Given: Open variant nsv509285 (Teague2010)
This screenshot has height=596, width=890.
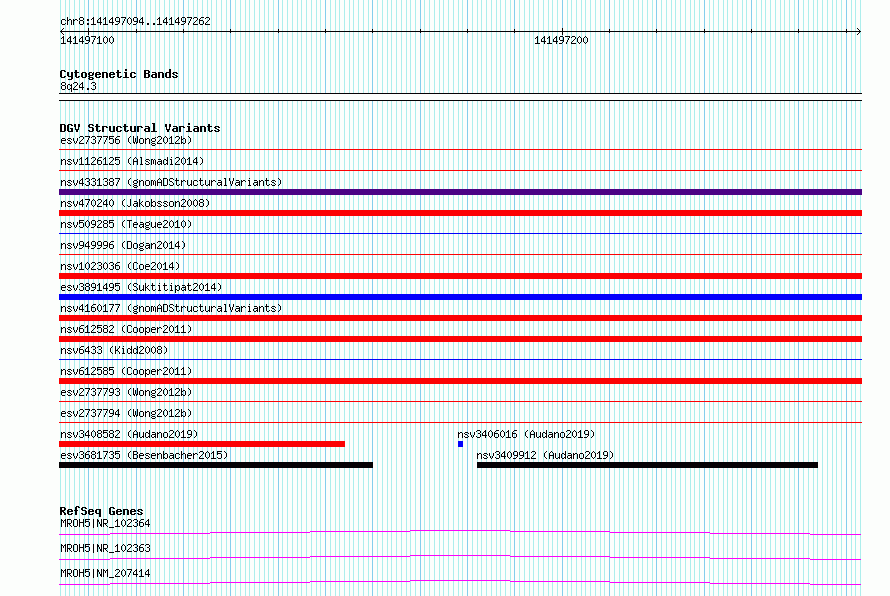Looking at the screenshot, I should (x=126, y=224).
